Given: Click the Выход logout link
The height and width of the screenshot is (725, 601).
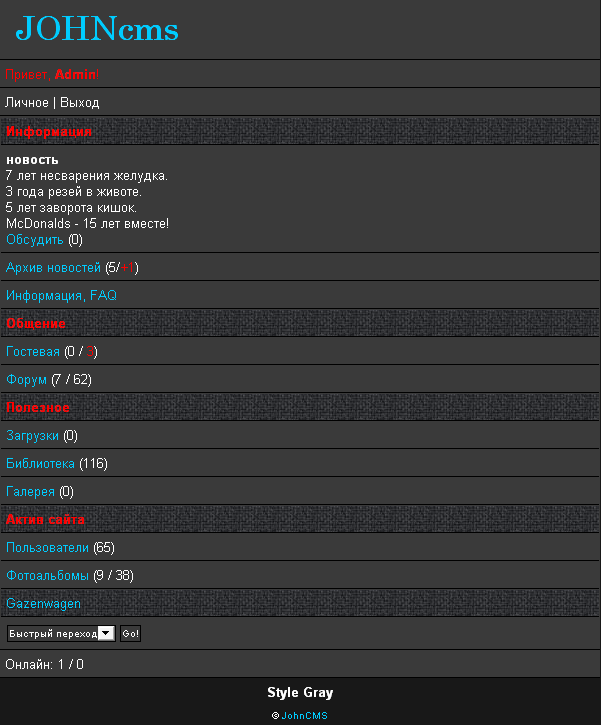Looking at the screenshot, I should [x=80, y=103].
